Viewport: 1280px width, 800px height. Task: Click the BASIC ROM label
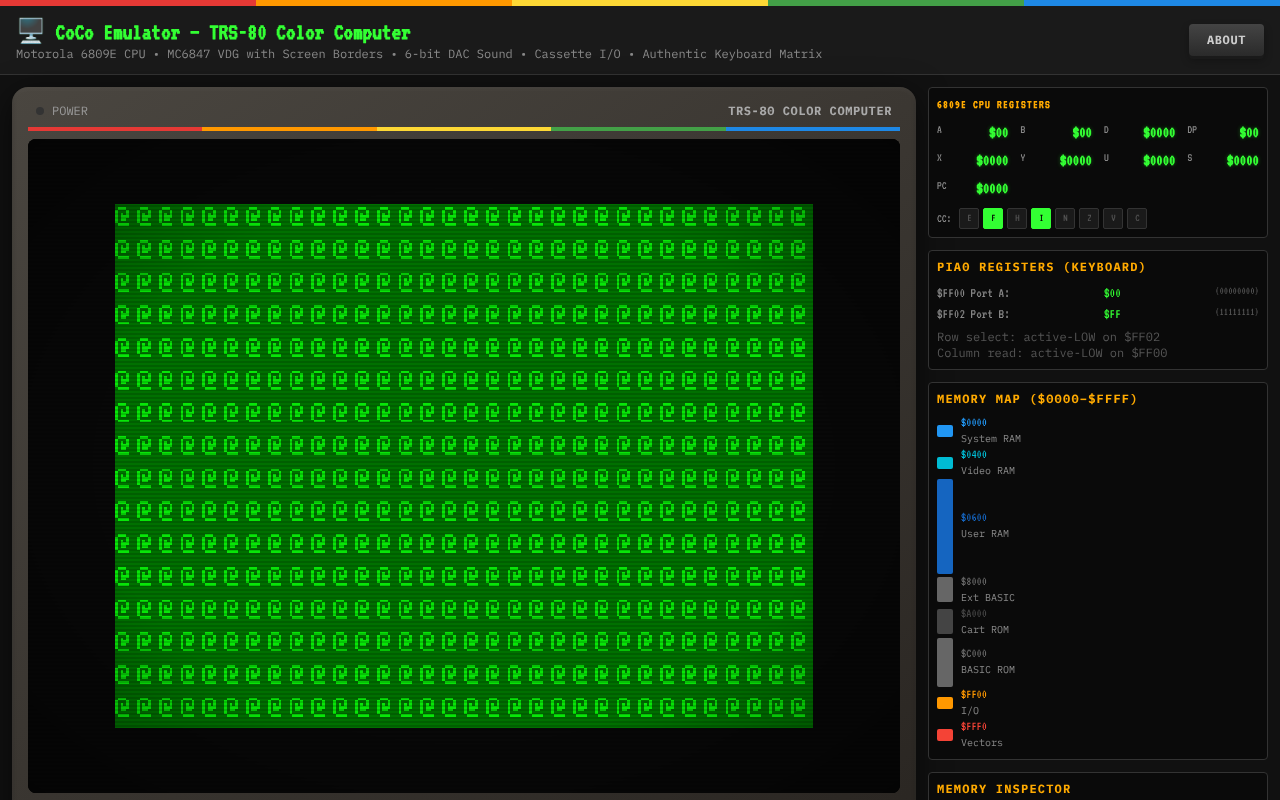point(988,670)
